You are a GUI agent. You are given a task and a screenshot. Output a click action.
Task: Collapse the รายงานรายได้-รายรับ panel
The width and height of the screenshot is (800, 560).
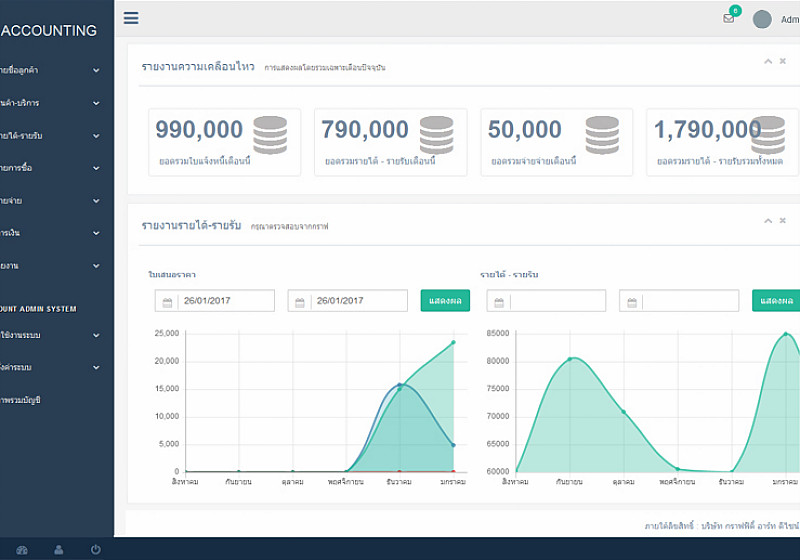768,220
